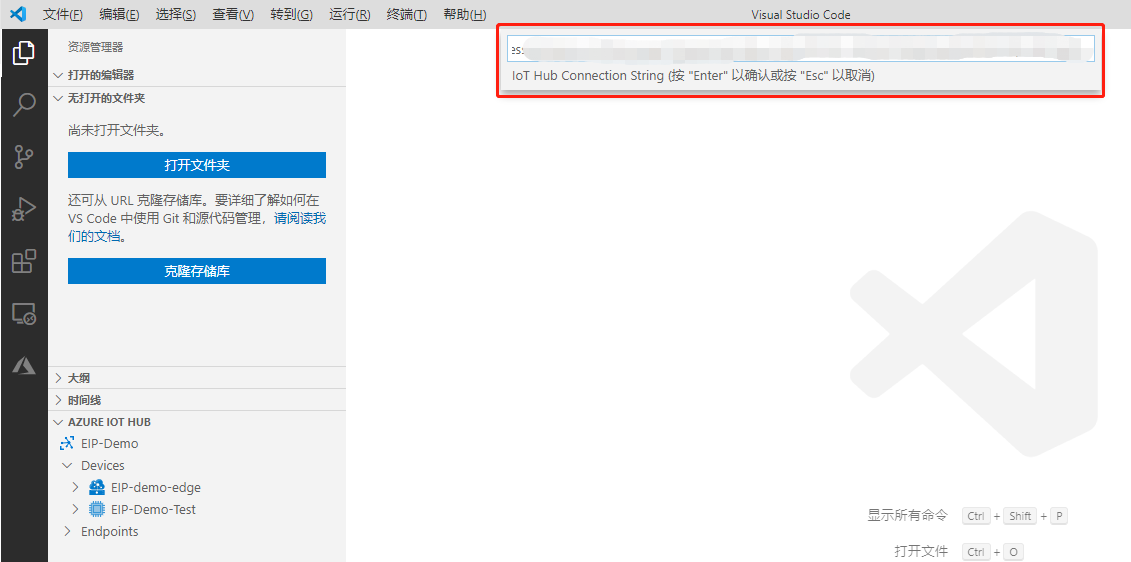Open the 查看 menu
The width and height of the screenshot is (1131, 562).
[x=233, y=14]
